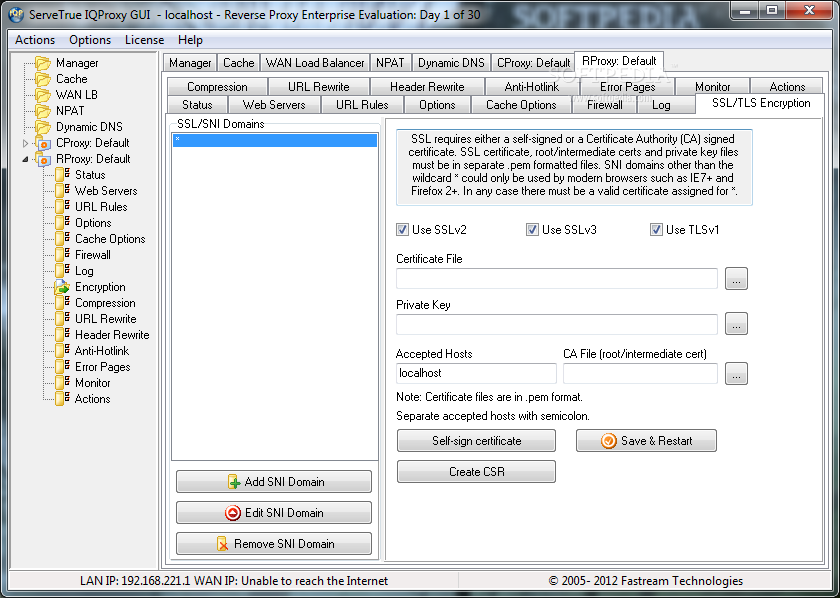This screenshot has width=840, height=598.
Task: Click the Cache Options item icon in tree
Action: [63, 239]
